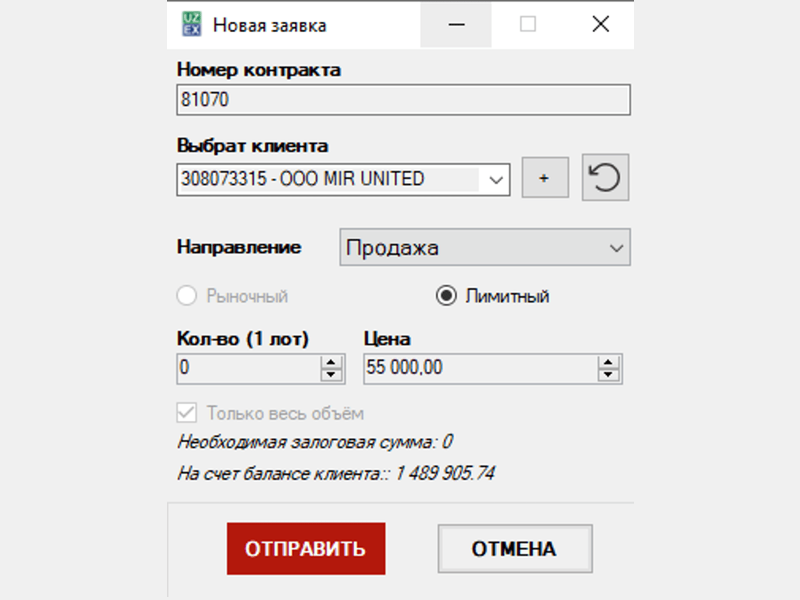Screen dimensions: 800x600
Task: Click the UZEX app icon in title bar
Action: point(189,25)
